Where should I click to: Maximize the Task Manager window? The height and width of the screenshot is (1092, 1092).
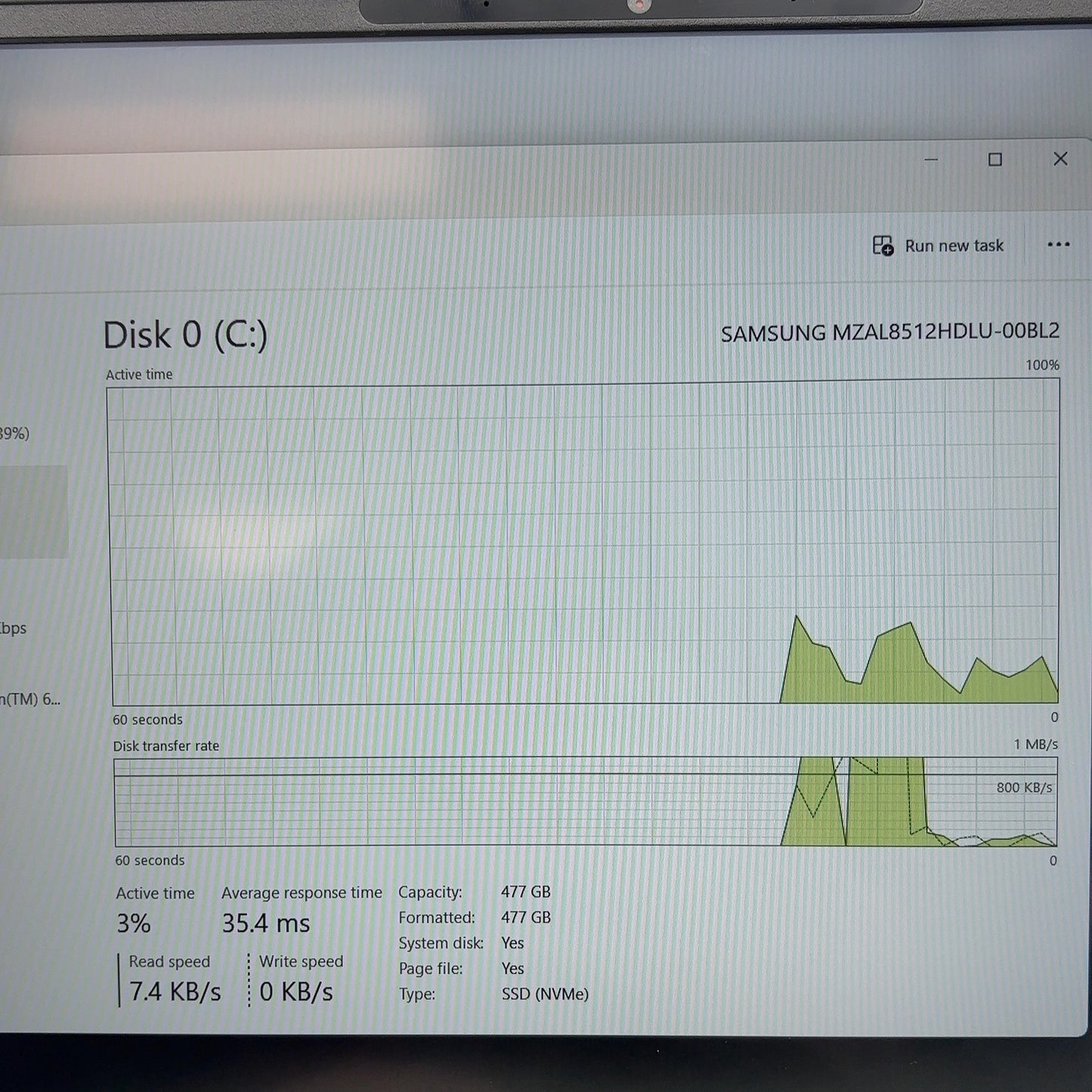click(995, 159)
